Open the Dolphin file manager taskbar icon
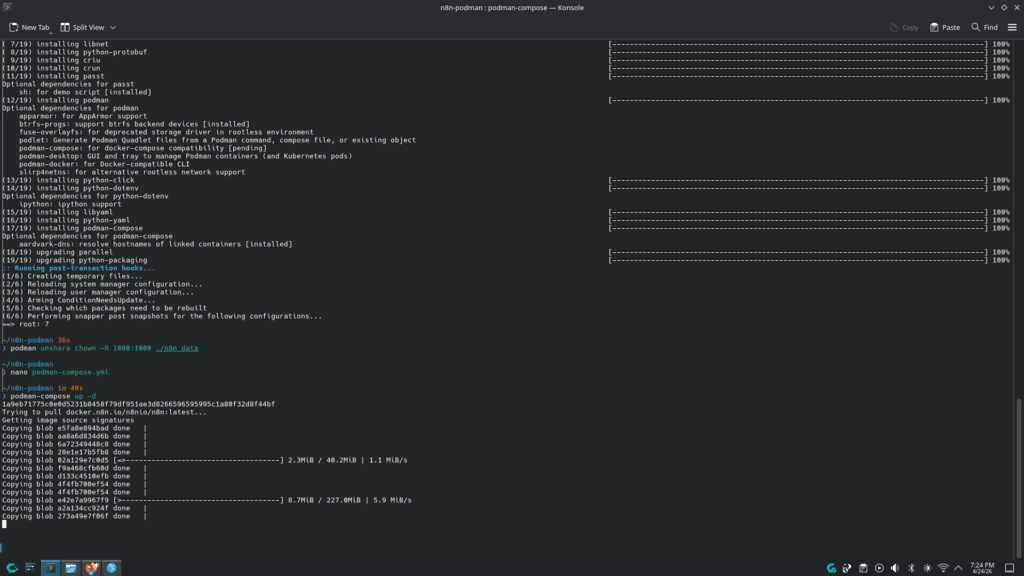 click(x=71, y=568)
